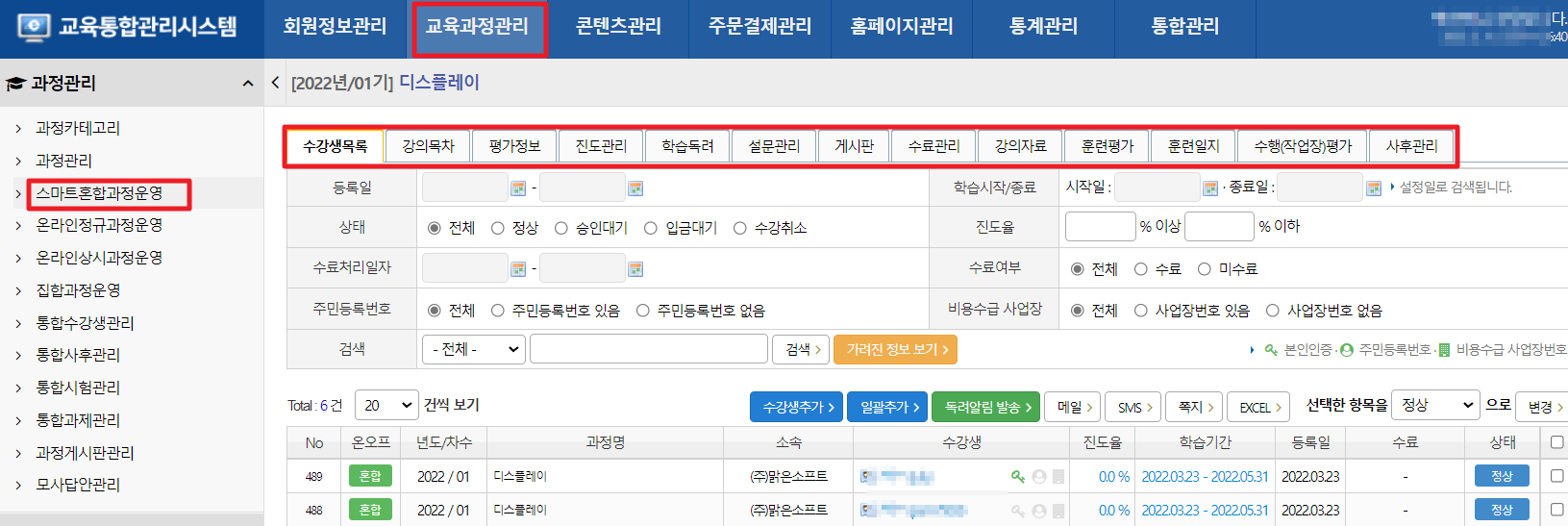Open calendar picker beside 시작일 field

(1210, 188)
